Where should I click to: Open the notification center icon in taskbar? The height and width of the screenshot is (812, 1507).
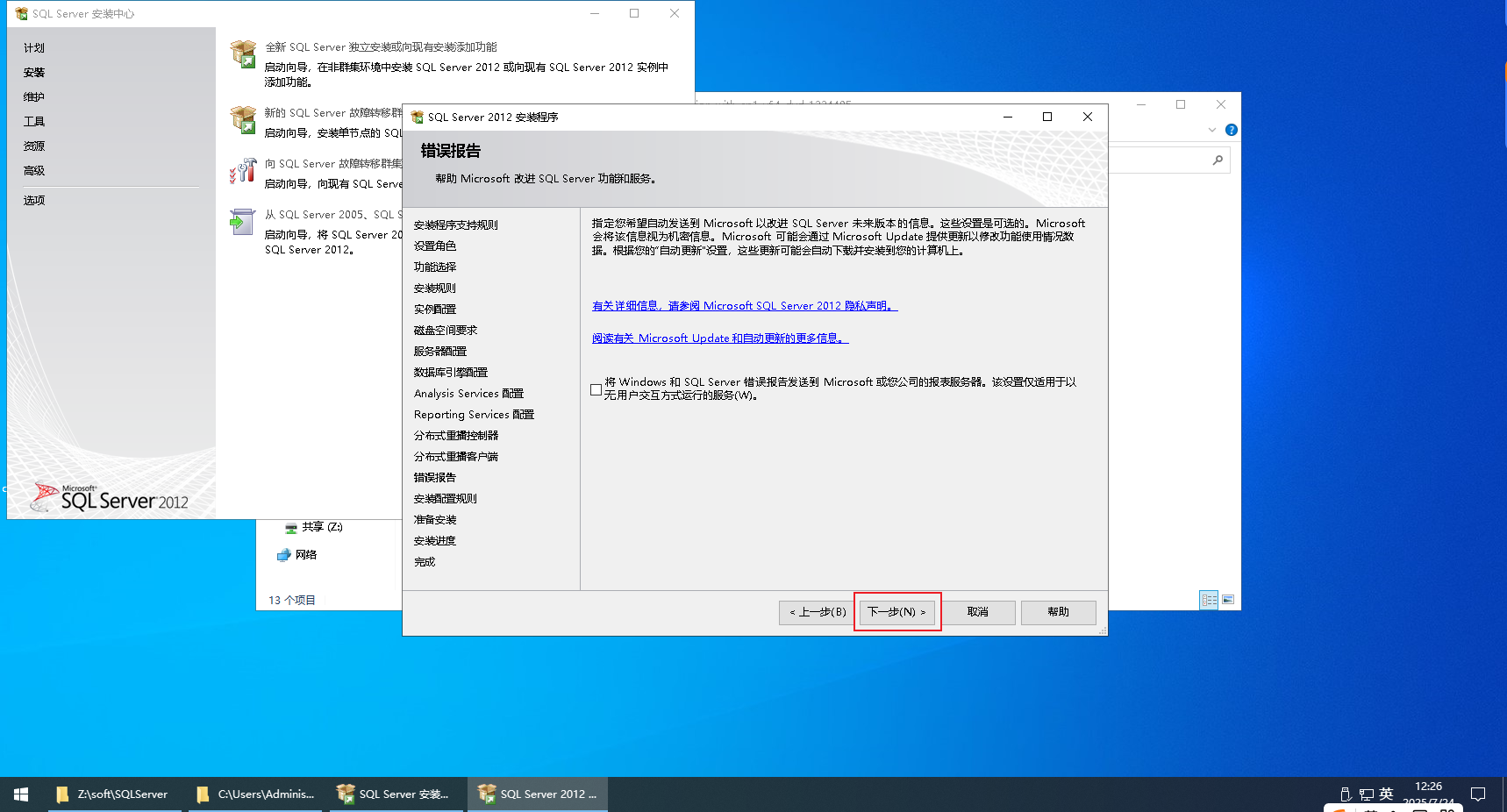1478,794
